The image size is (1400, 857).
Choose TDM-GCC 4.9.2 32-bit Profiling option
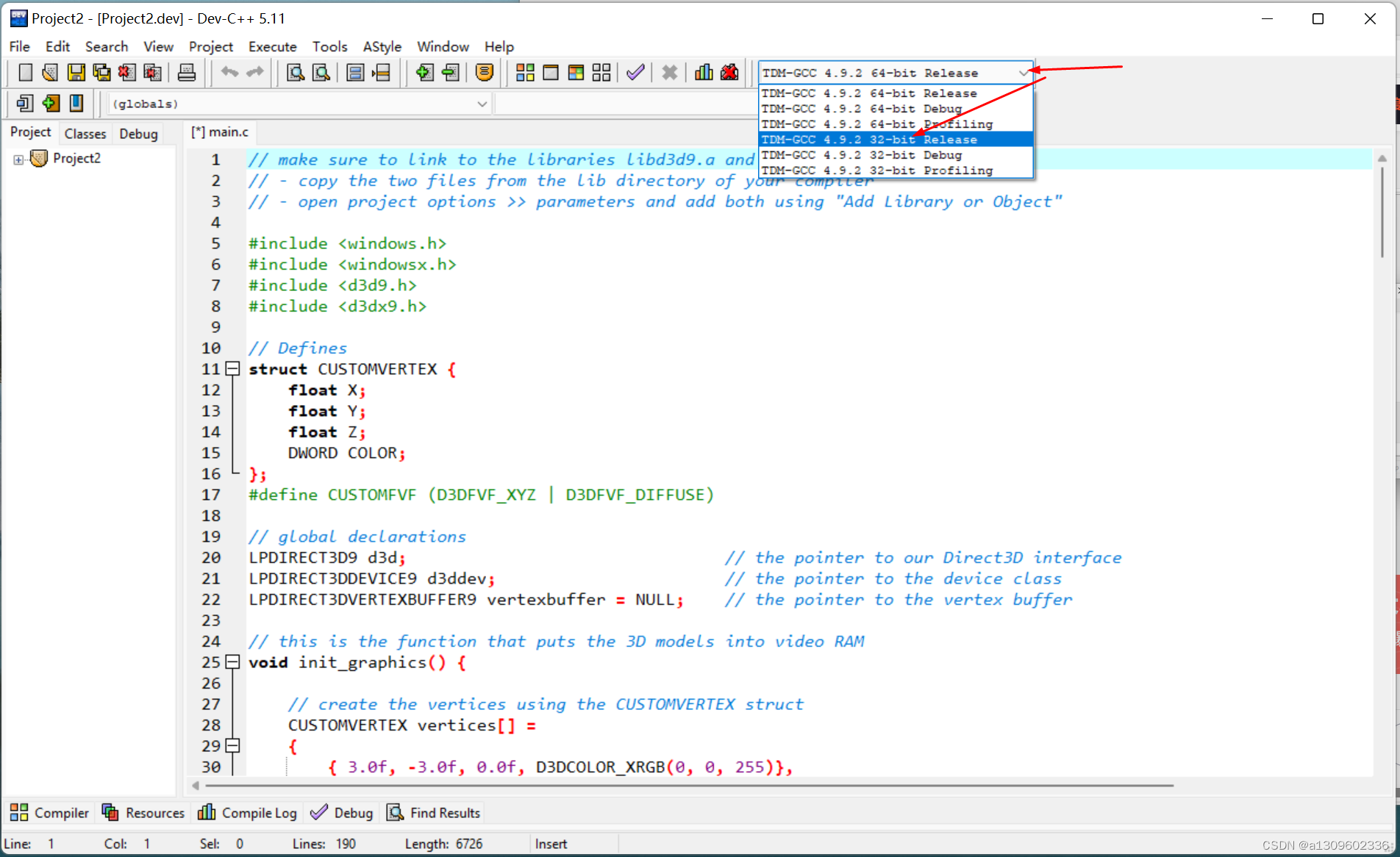896,171
